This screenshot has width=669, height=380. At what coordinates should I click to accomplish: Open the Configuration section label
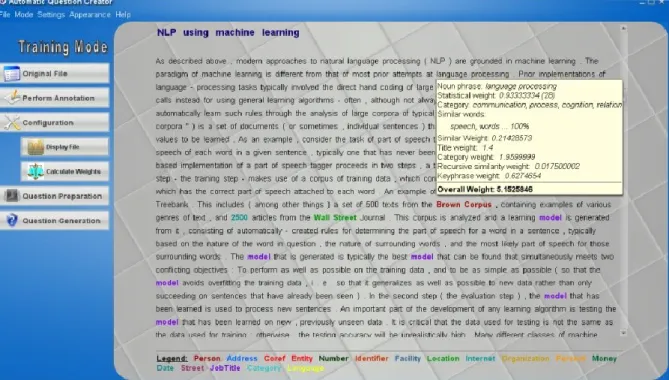[x=48, y=122]
